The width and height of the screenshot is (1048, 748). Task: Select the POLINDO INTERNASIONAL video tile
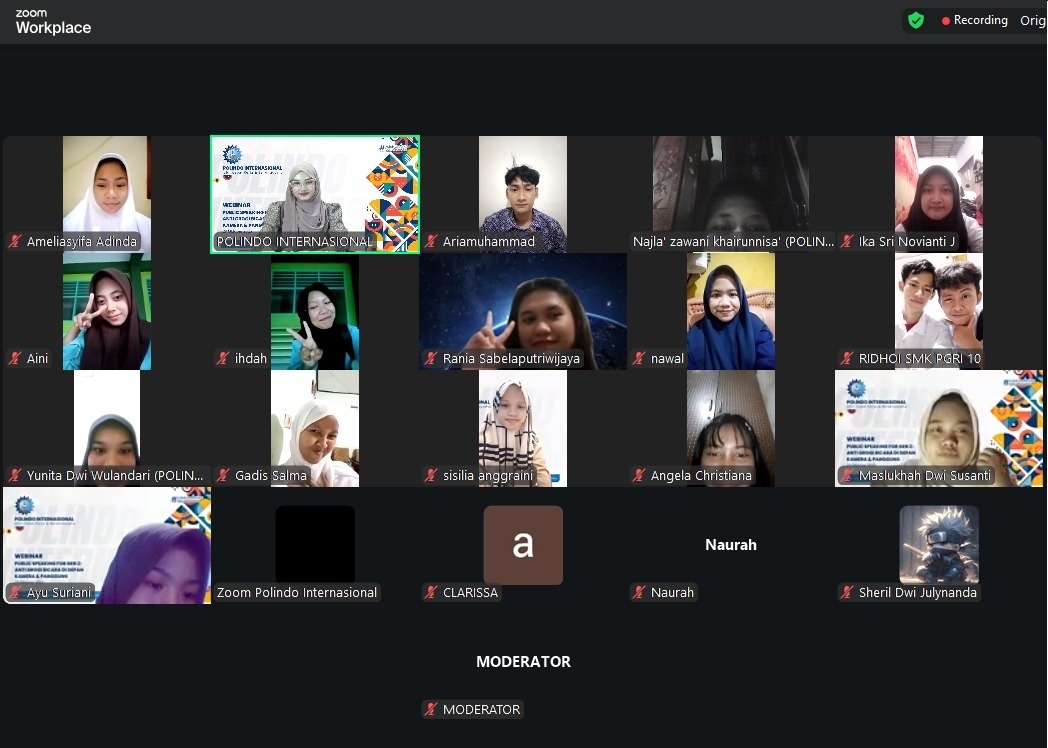click(314, 193)
